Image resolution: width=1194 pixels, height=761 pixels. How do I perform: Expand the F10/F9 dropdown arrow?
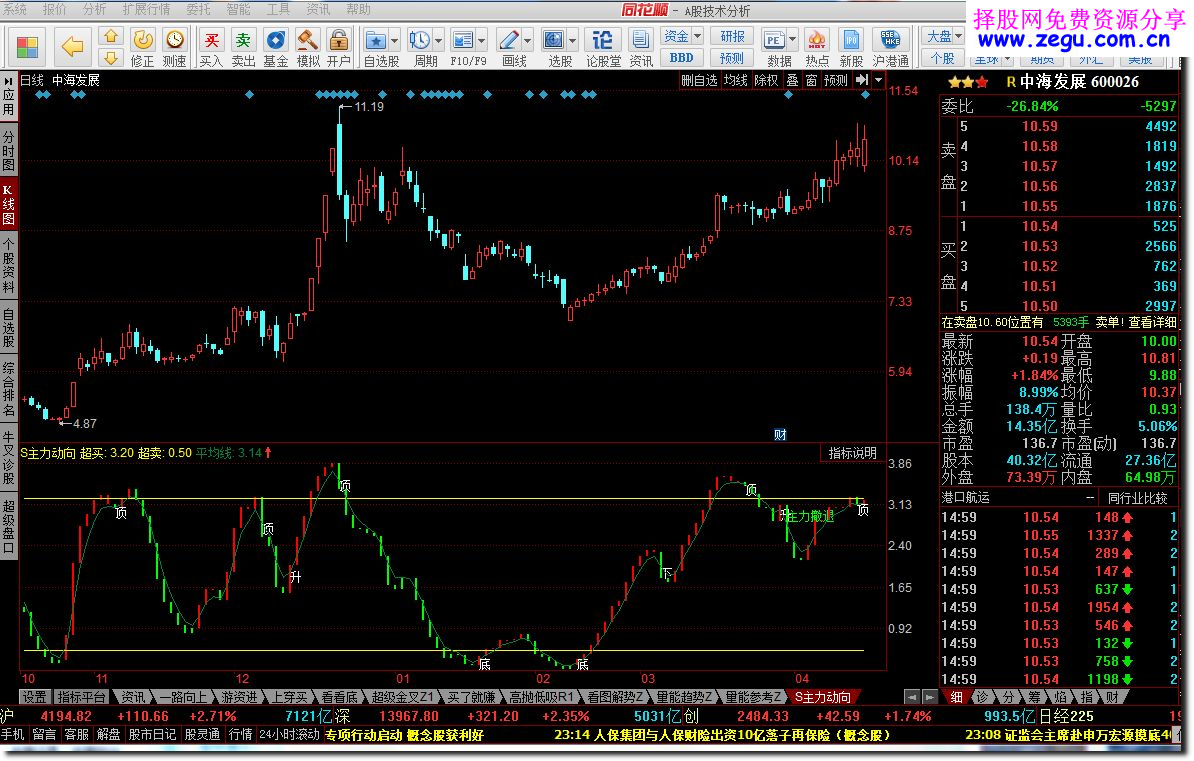tap(481, 40)
